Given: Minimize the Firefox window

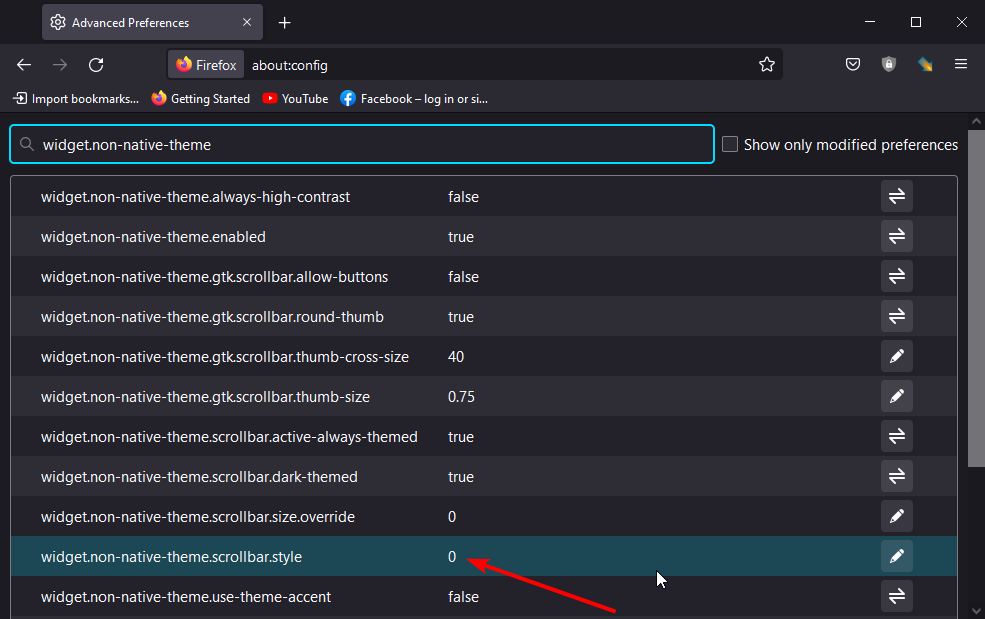Looking at the screenshot, I should click(x=870, y=22).
